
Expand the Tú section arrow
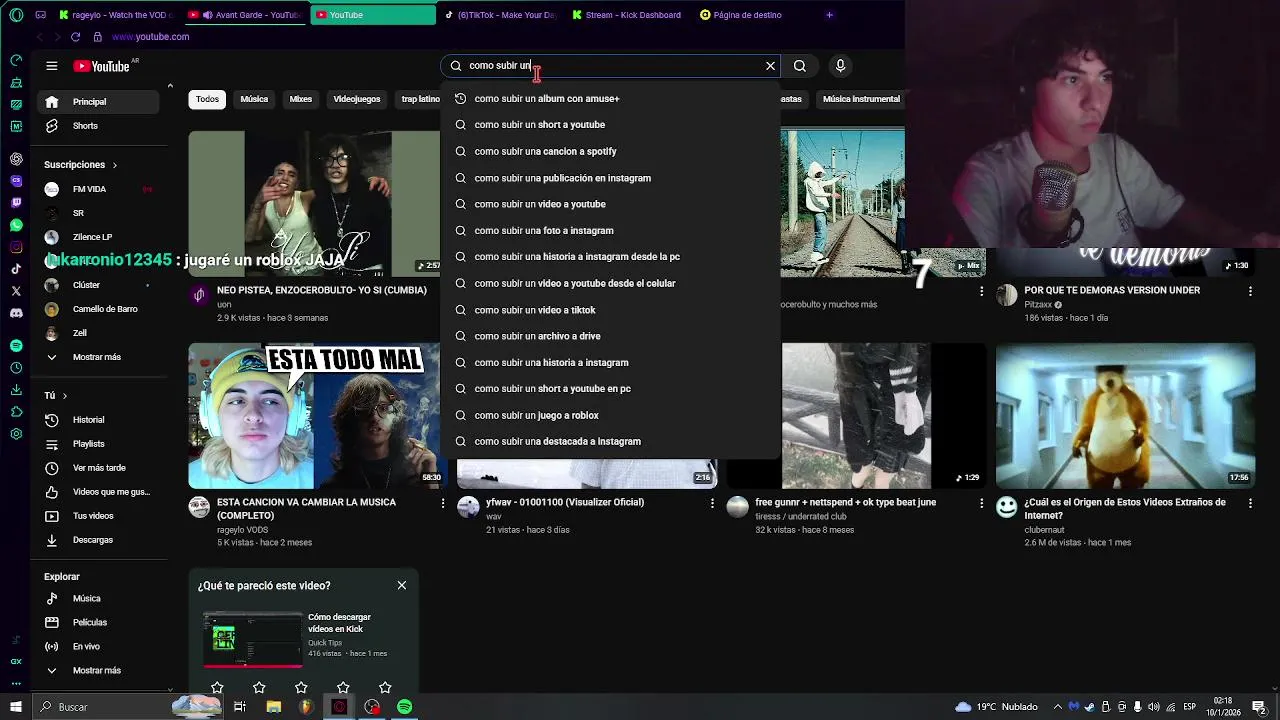(x=65, y=396)
